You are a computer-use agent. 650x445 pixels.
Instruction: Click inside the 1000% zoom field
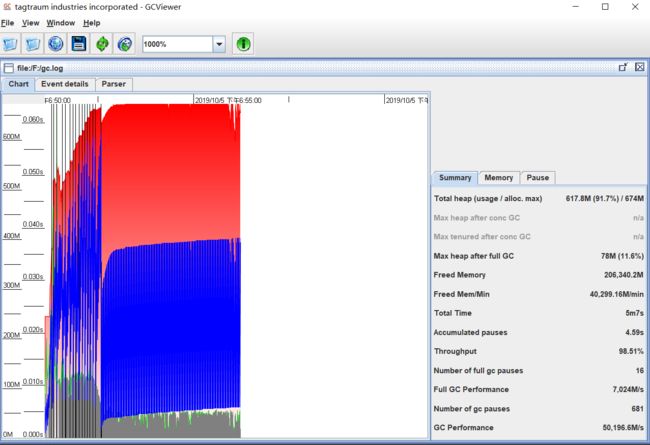pyautogui.click(x=177, y=44)
